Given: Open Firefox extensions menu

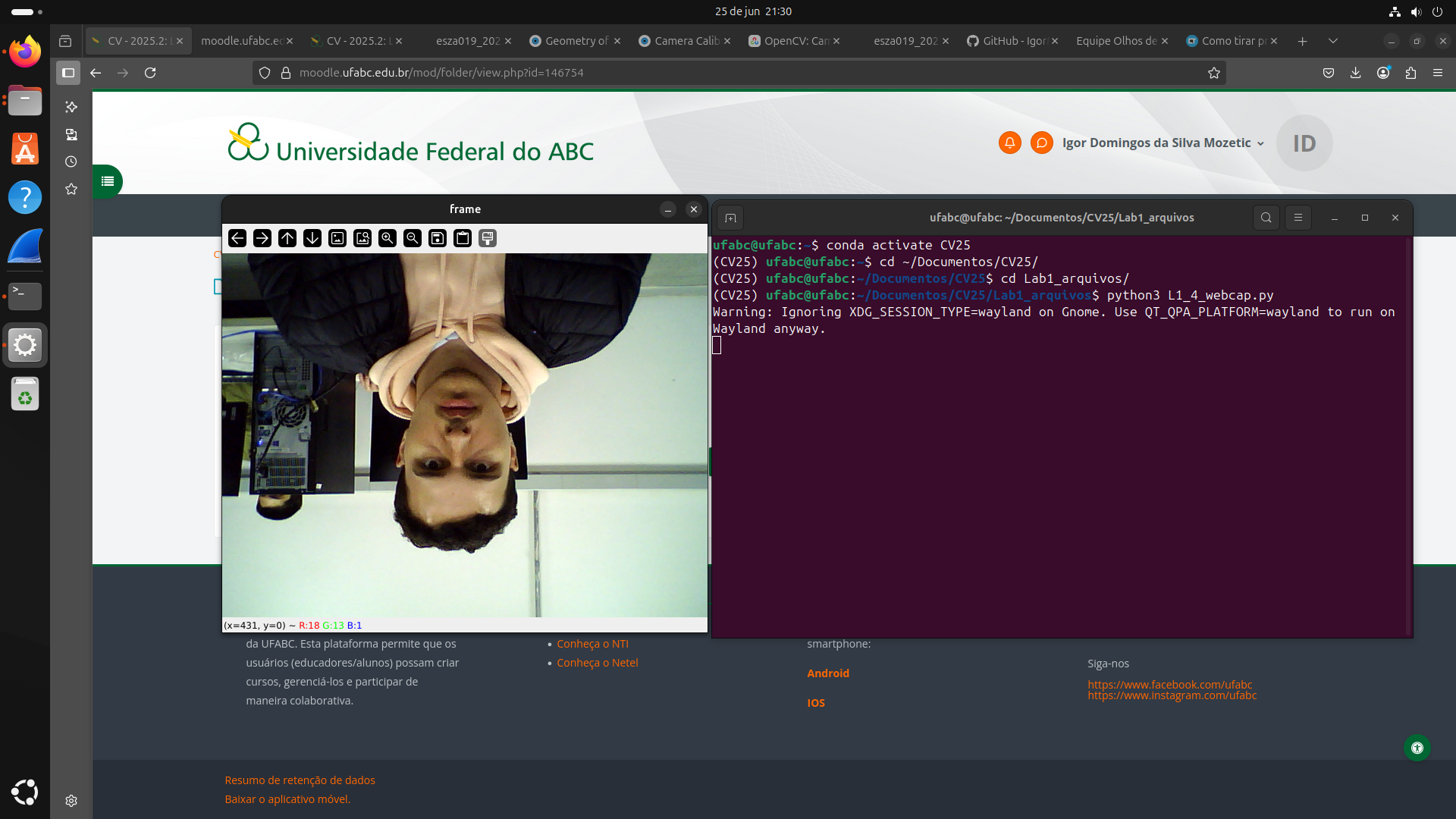Looking at the screenshot, I should 1410,73.
